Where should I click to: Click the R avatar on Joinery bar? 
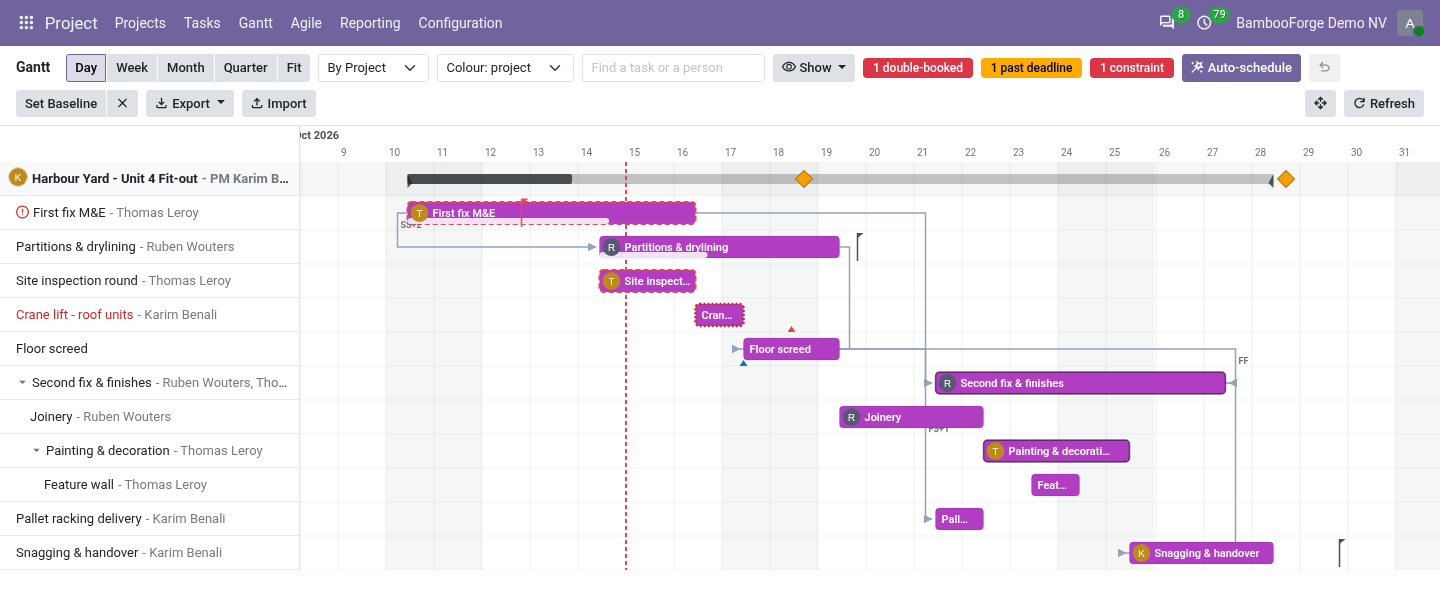pos(851,417)
